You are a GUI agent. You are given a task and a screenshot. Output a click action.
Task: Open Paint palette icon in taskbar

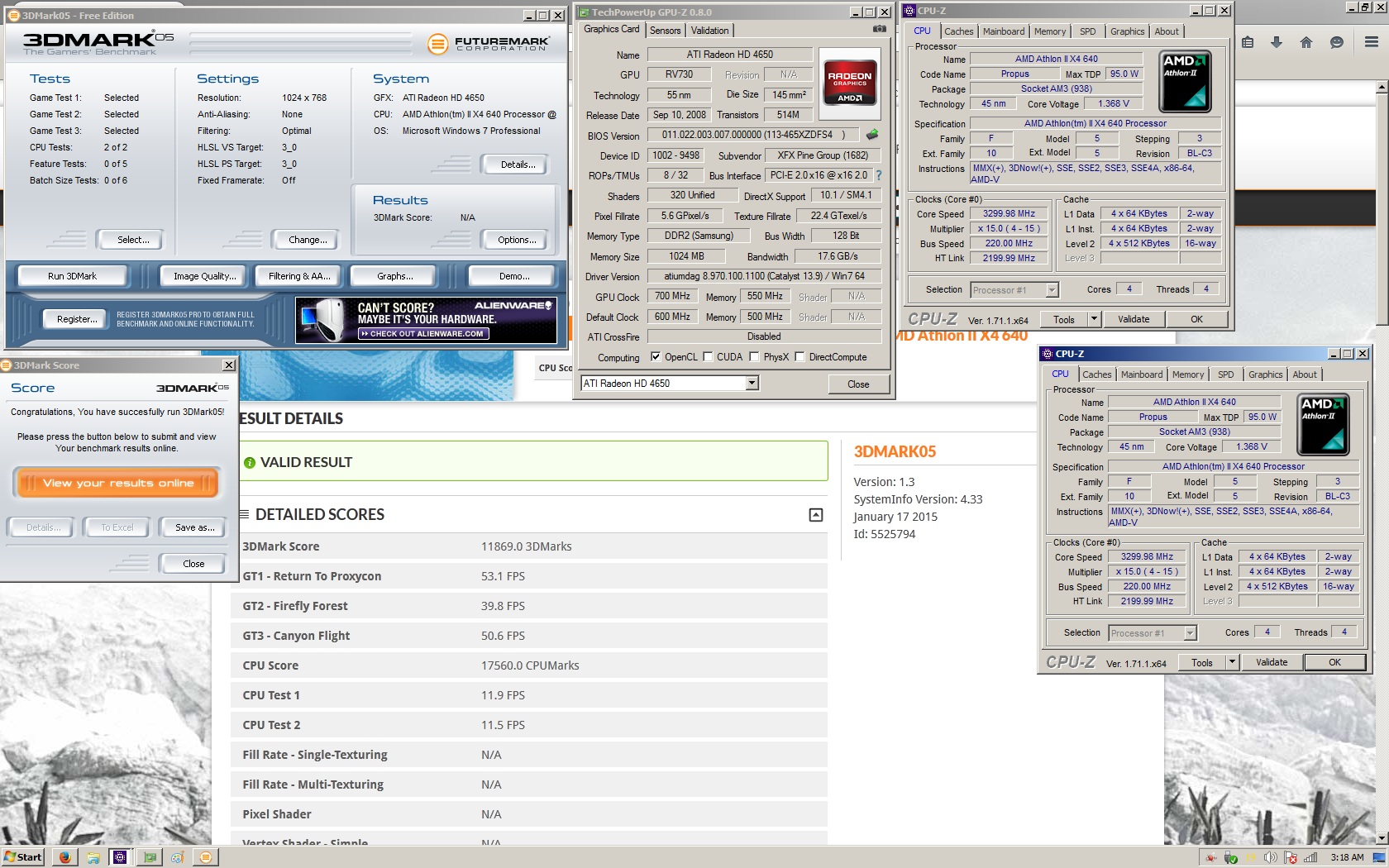[177, 857]
